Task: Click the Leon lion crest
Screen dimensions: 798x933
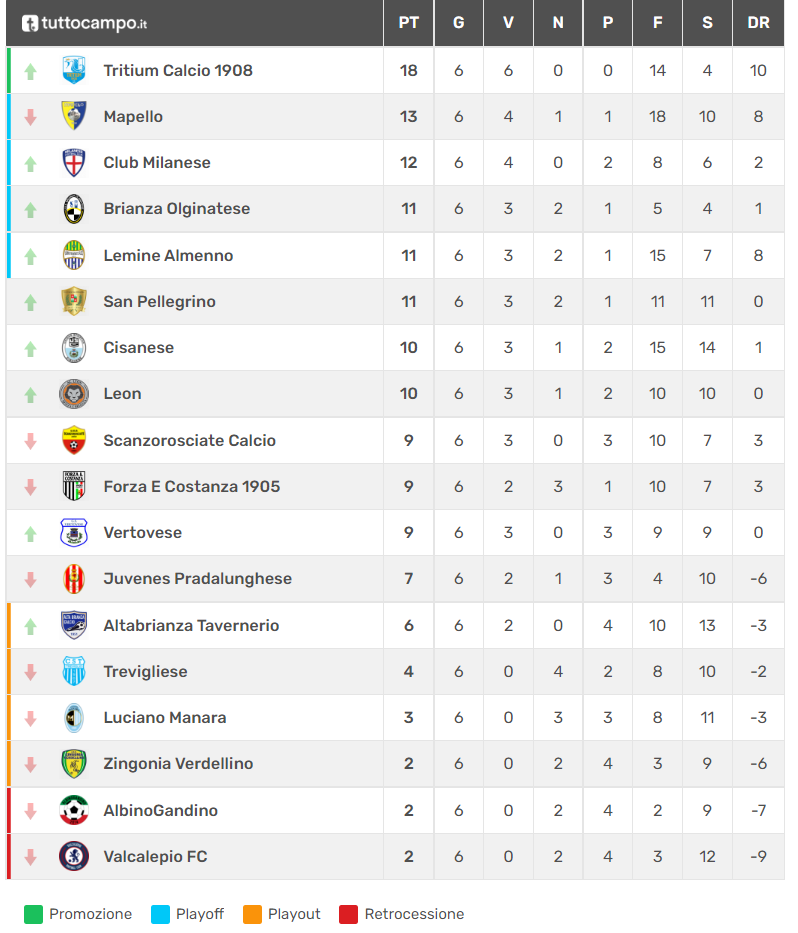Action: [x=74, y=394]
